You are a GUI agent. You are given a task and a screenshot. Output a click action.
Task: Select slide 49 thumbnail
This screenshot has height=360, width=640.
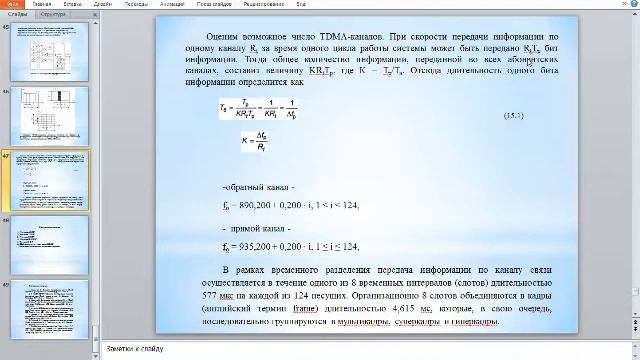click(49, 310)
